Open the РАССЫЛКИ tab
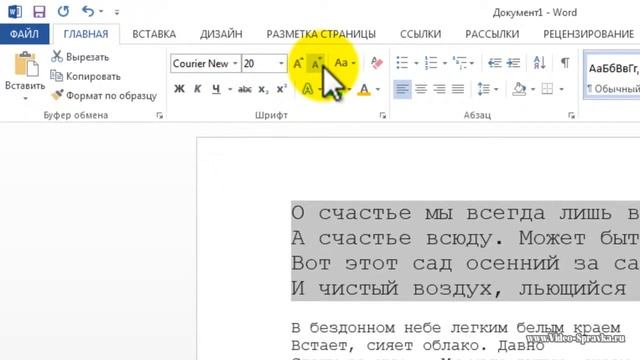The image size is (640, 360). point(492,34)
